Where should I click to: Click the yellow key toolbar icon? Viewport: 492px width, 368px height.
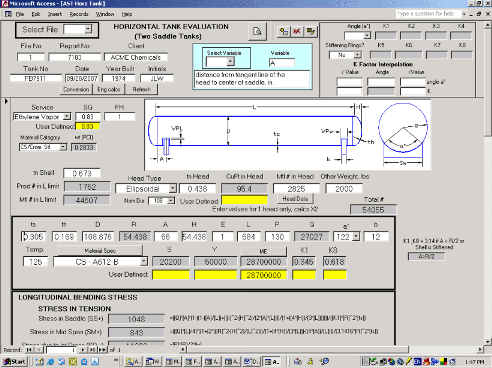point(284,31)
